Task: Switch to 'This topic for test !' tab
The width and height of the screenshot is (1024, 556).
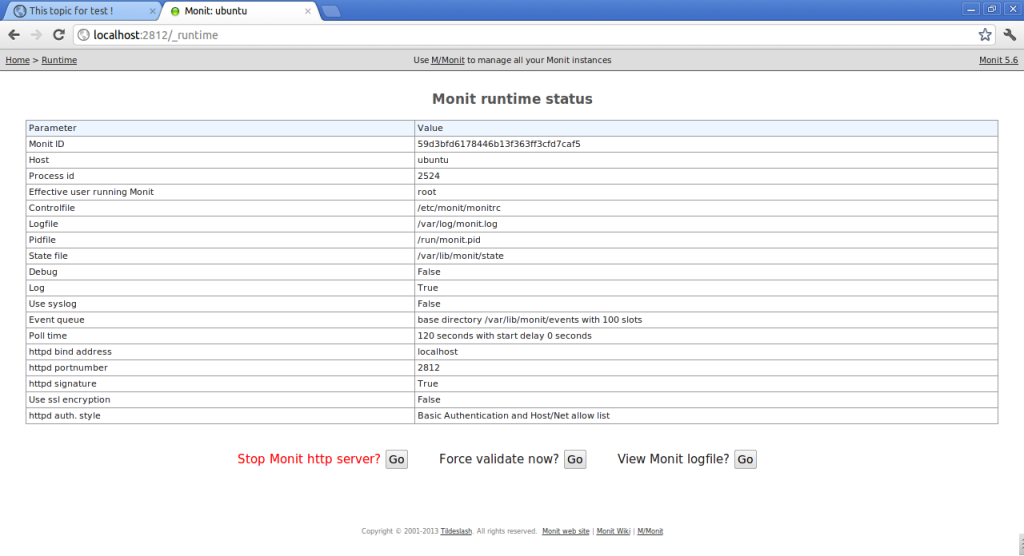Action: [x=82, y=11]
